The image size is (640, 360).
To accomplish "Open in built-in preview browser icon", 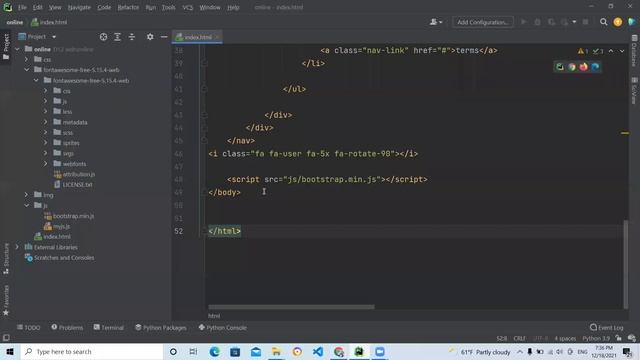I will 560,67.
